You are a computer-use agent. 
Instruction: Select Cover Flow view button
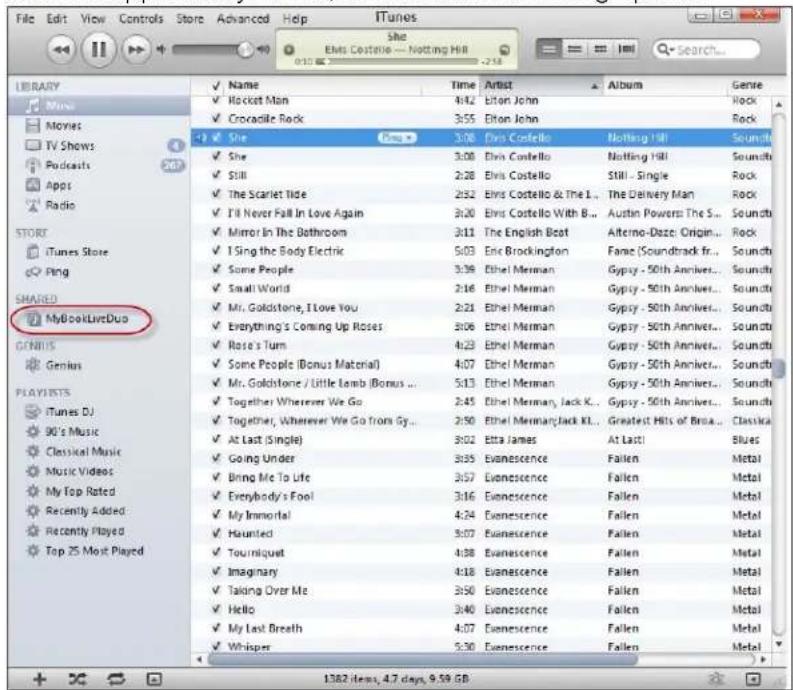[626, 49]
